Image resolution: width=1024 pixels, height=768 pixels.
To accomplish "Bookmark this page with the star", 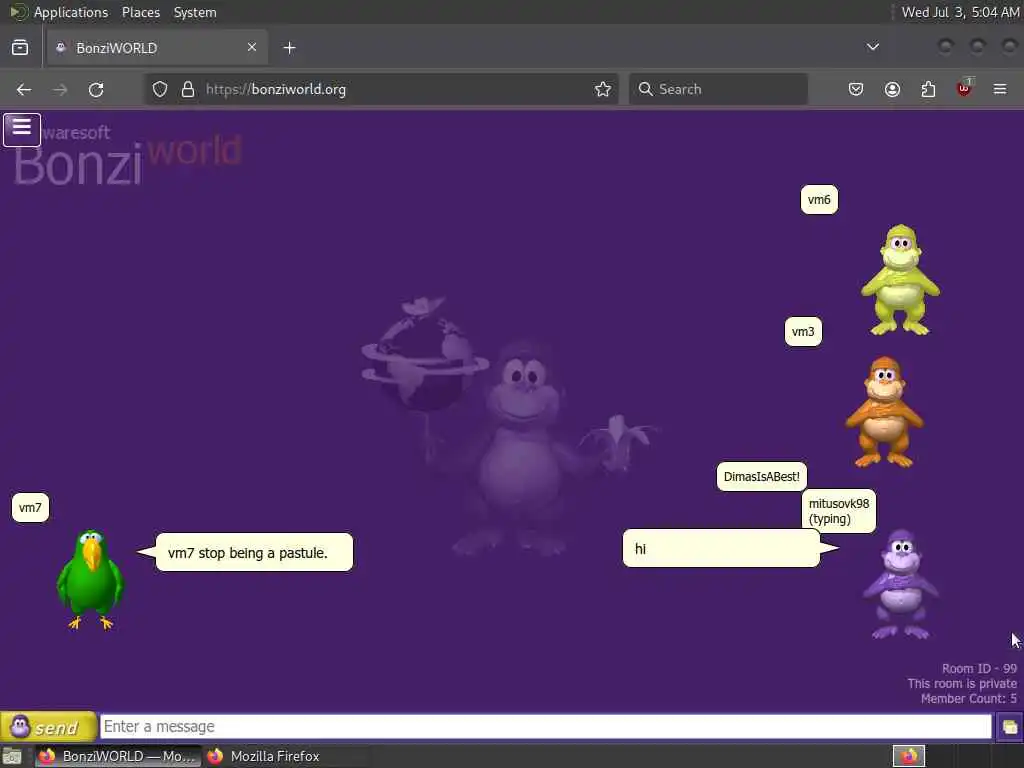I will coord(603,89).
